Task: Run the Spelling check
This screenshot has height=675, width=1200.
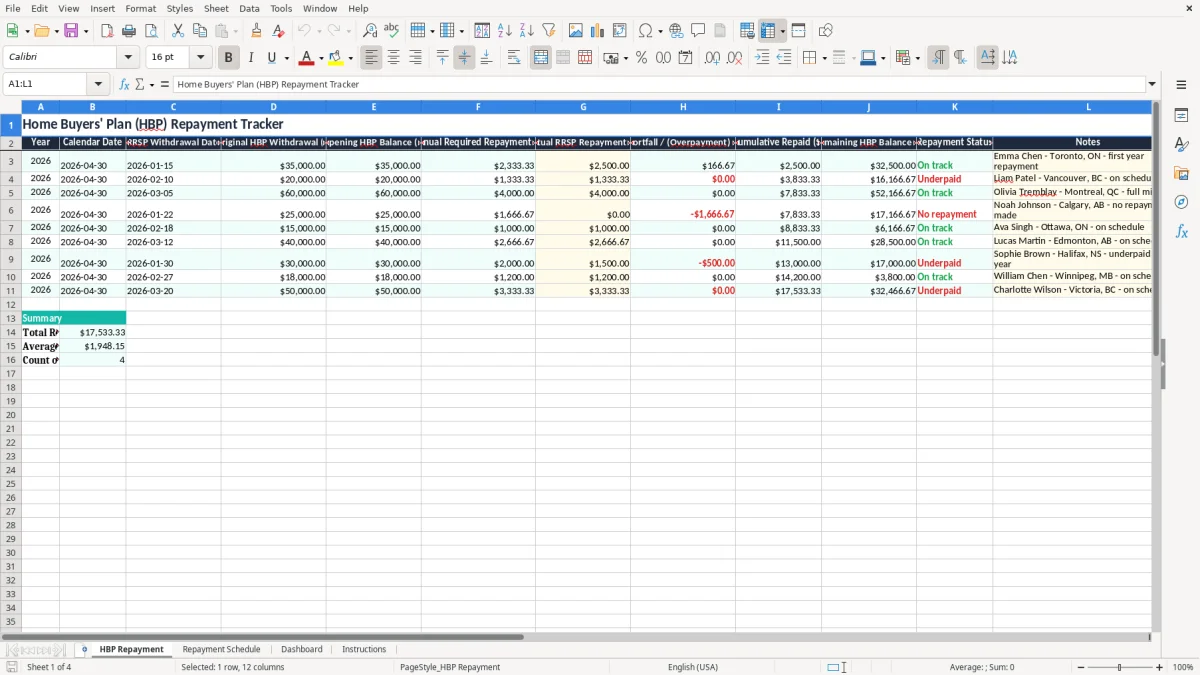Action: tap(392, 31)
